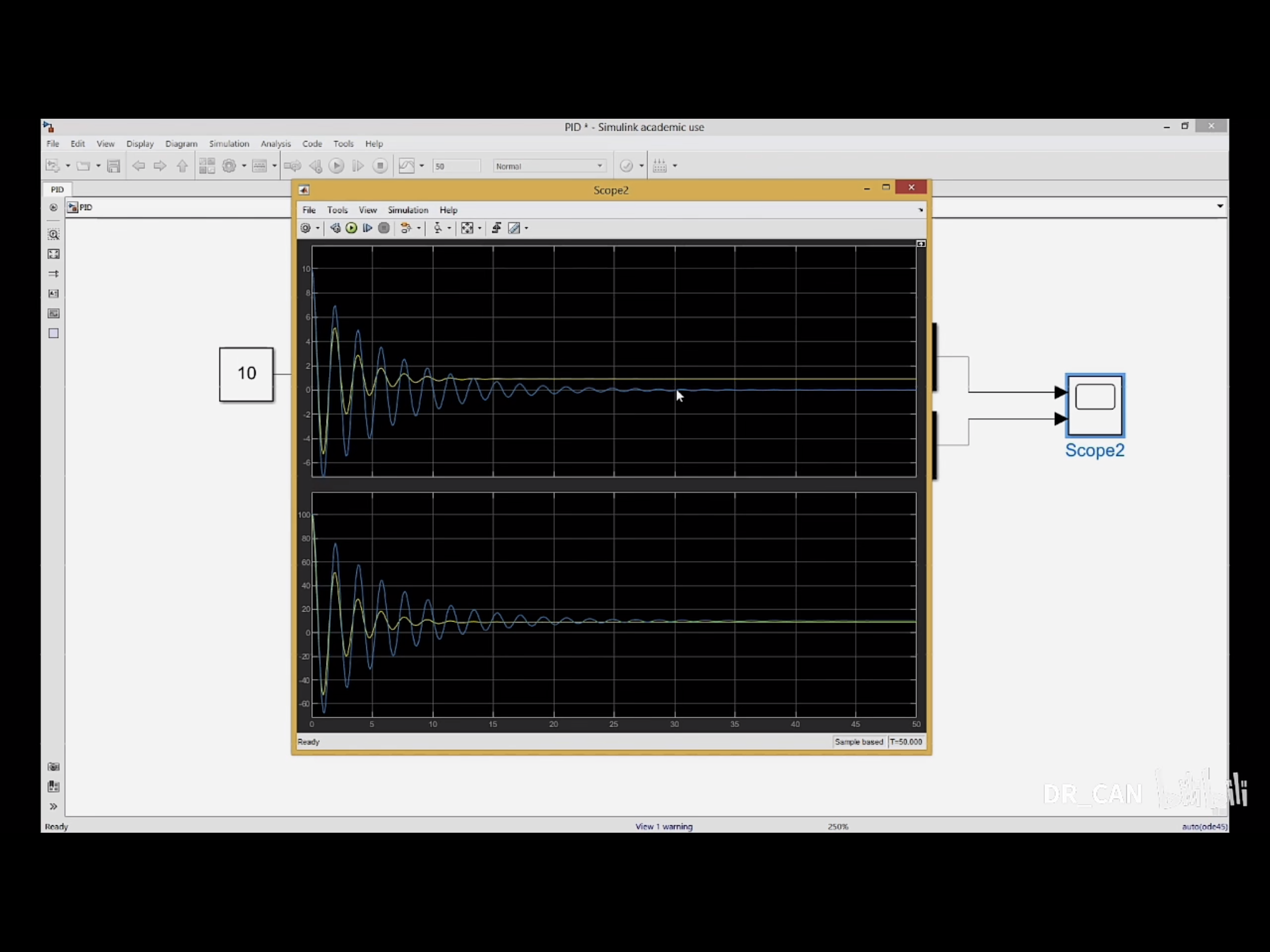
Task: Click the Forward arrow in Simulink toolbar
Action: coord(160,166)
